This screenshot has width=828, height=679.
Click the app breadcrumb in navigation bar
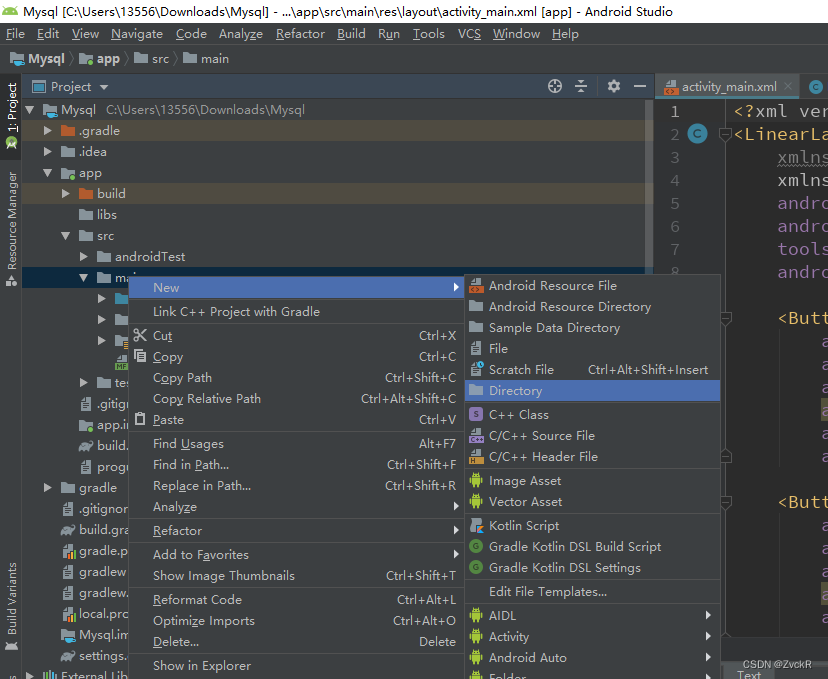point(100,59)
